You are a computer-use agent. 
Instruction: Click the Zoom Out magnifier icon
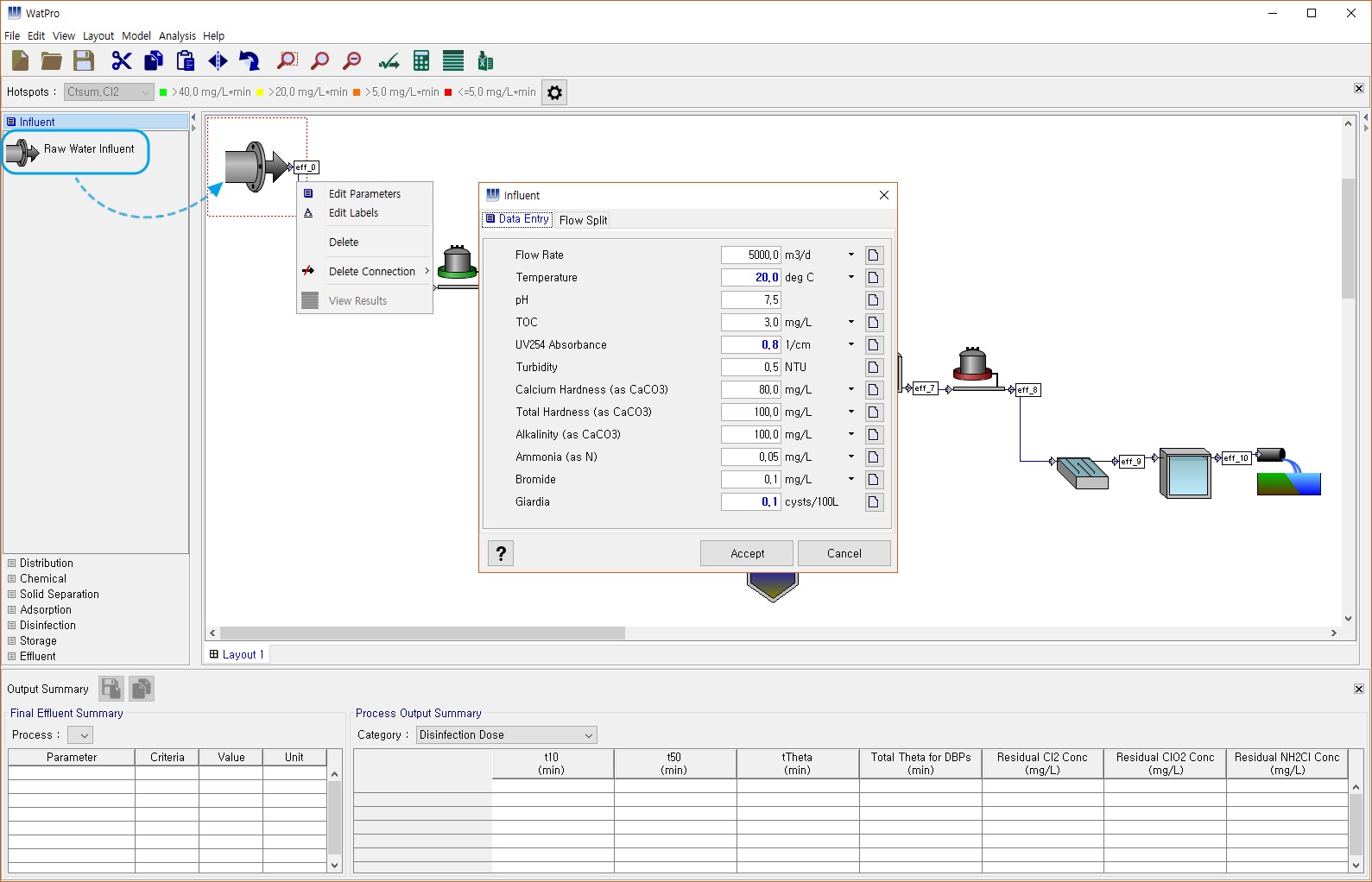click(352, 60)
